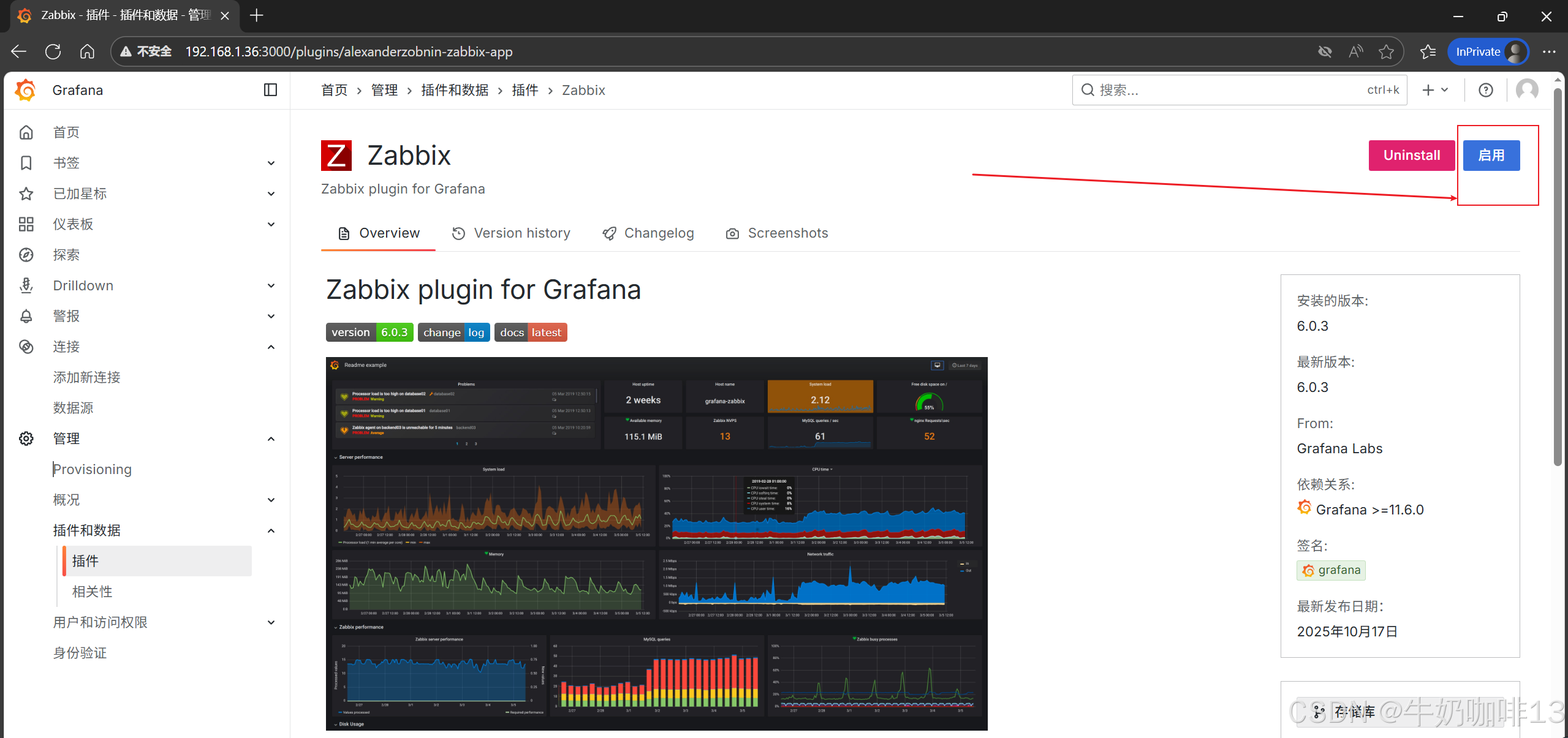Dock or collapse the Grafana sidebar menu

[x=270, y=90]
